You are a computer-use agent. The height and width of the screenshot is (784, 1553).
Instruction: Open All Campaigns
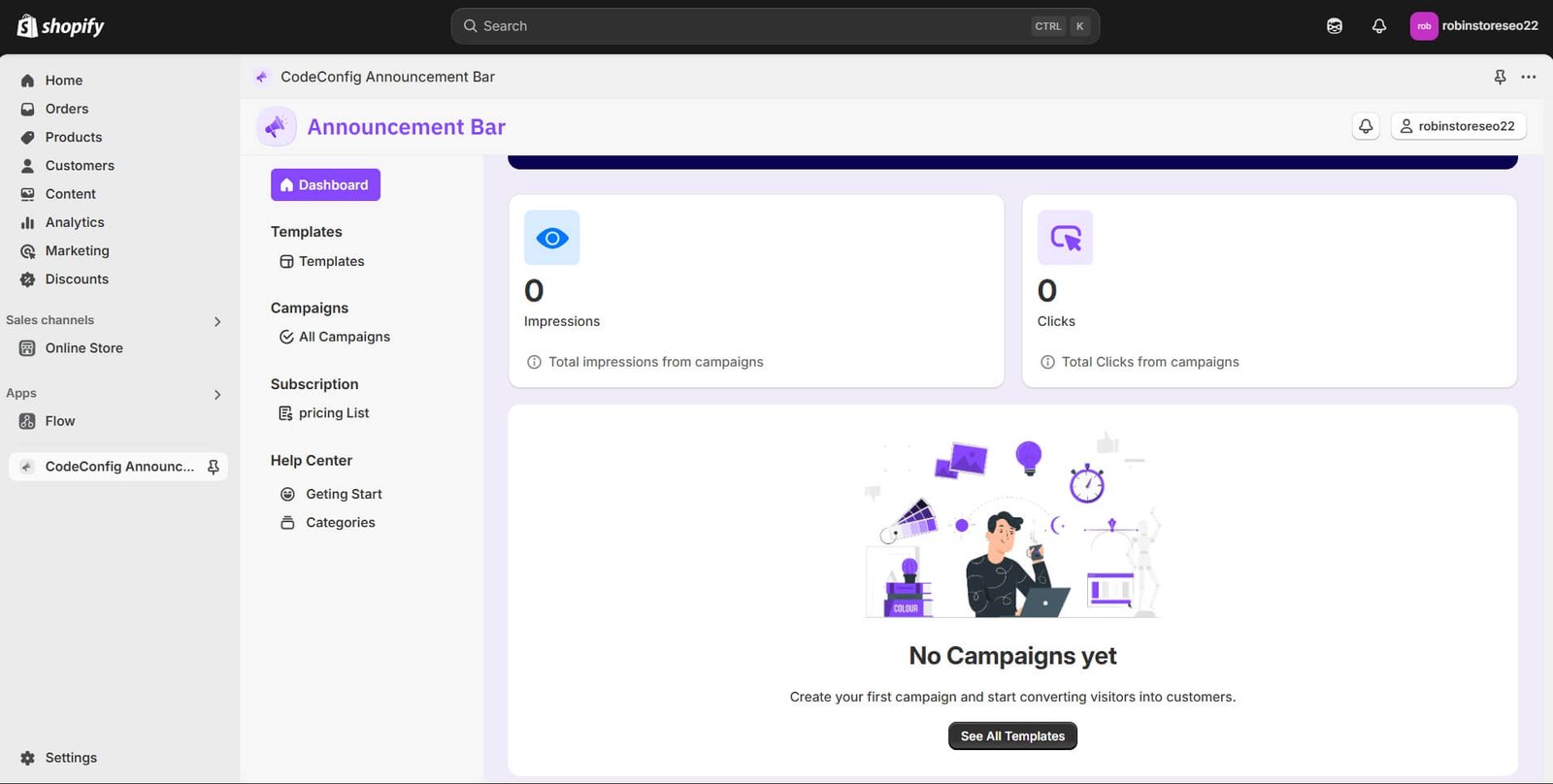click(x=335, y=337)
